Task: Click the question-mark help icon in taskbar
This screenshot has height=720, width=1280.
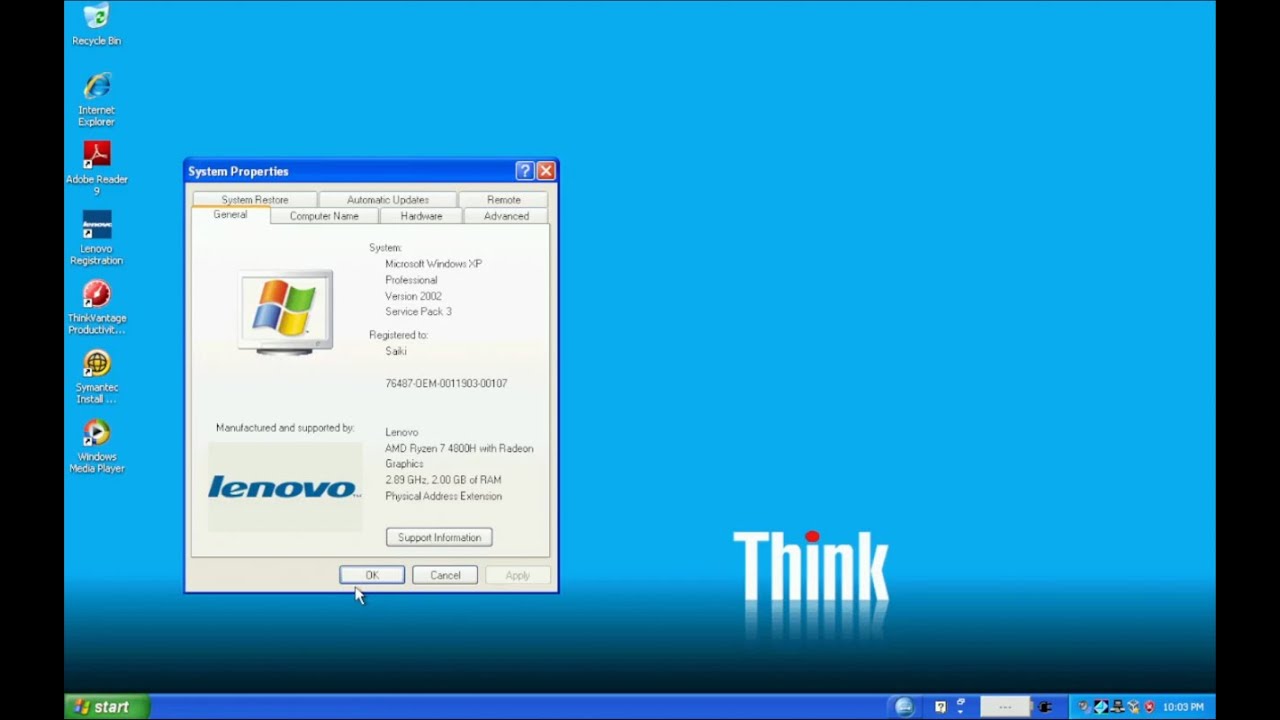Action: point(940,707)
